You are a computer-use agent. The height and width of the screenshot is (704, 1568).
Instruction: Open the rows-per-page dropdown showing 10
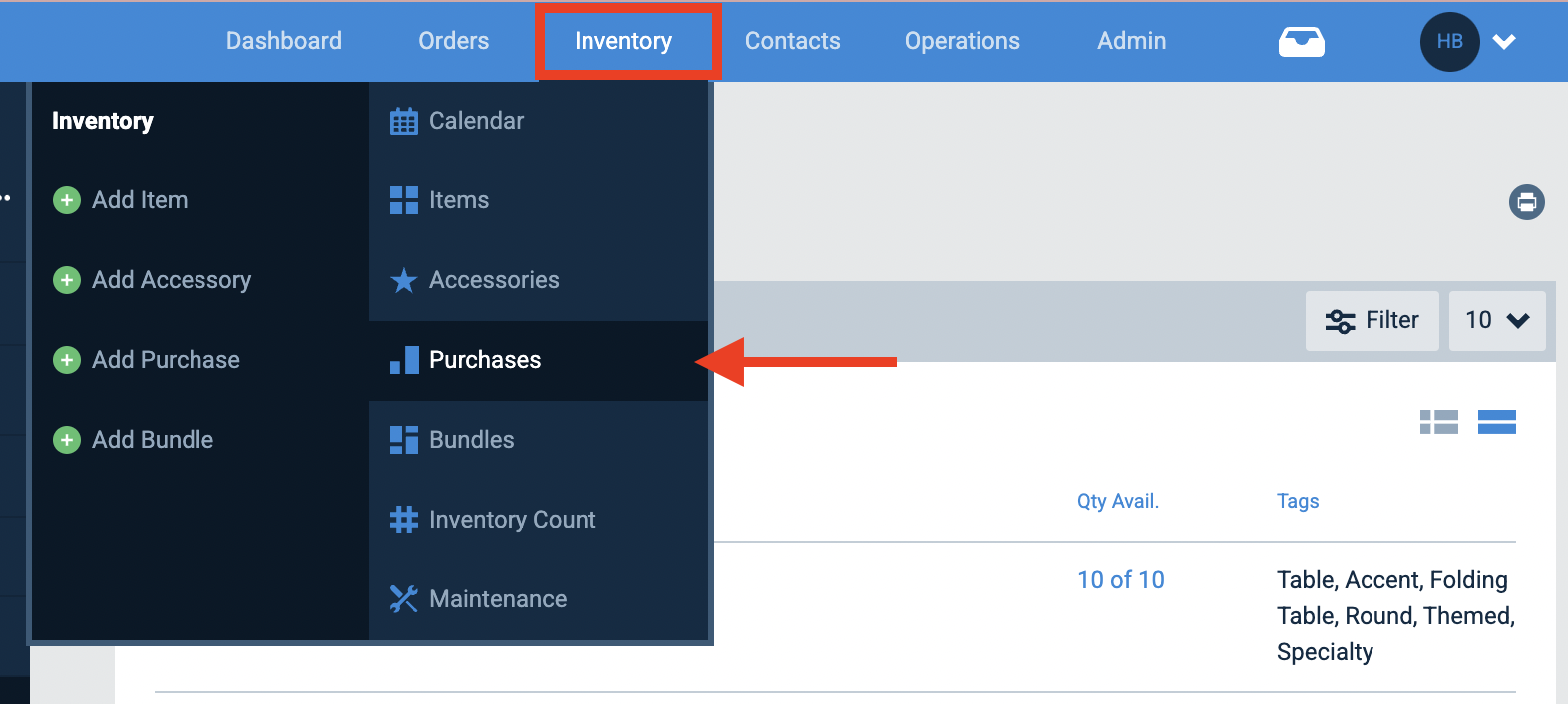click(1497, 320)
